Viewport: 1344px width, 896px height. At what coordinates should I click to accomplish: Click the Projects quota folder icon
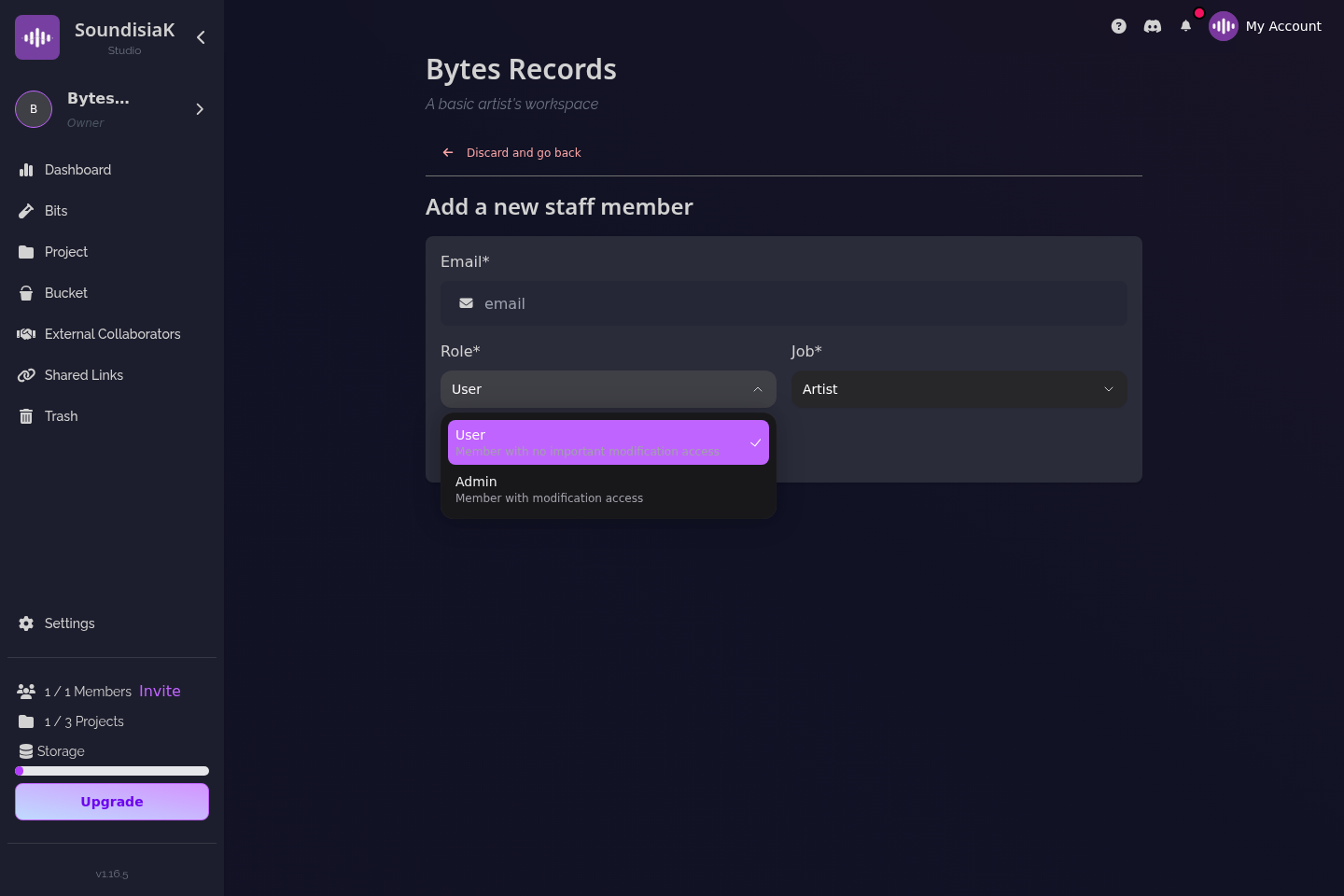click(x=26, y=721)
